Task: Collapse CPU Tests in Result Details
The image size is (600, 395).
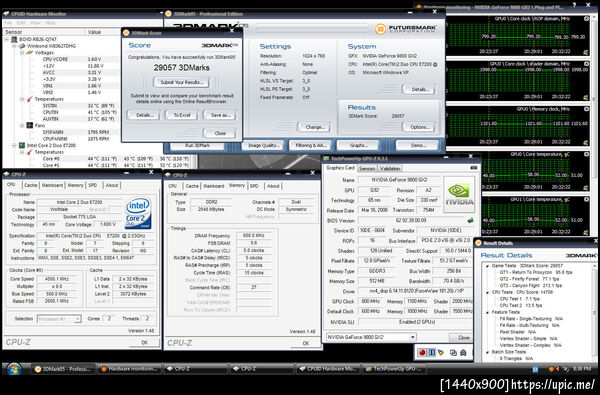Action: [487, 292]
